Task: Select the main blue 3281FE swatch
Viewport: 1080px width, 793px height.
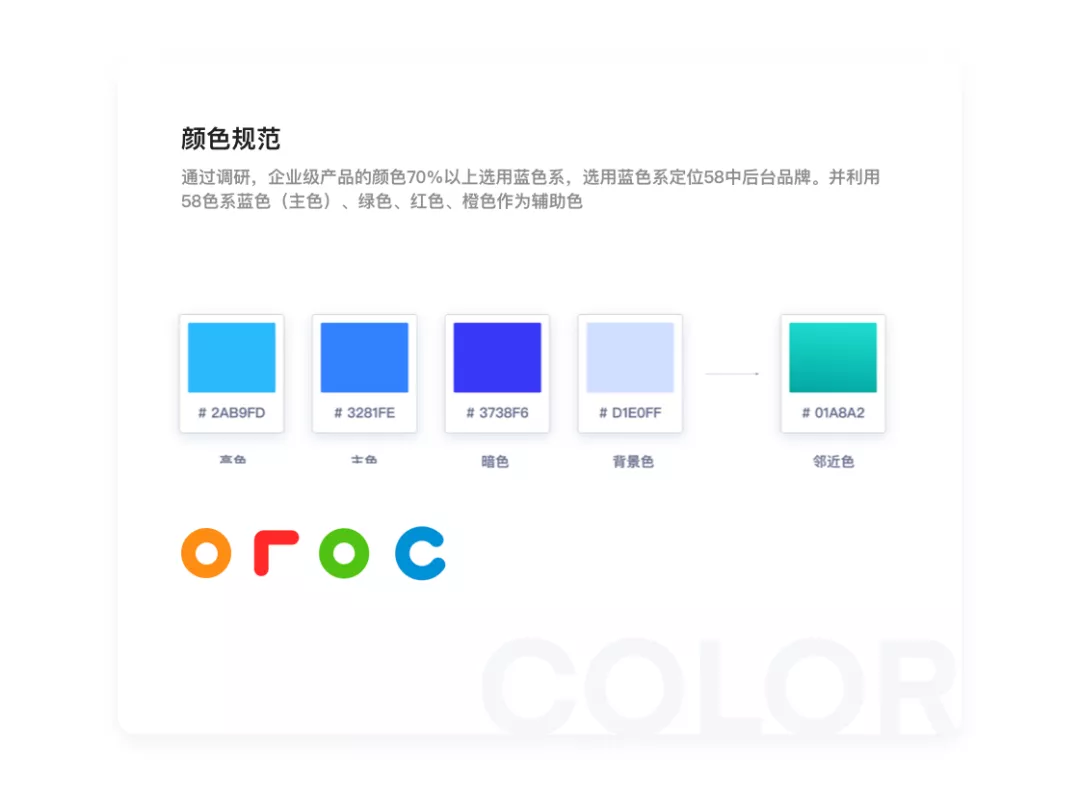Action: tap(364, 358)
